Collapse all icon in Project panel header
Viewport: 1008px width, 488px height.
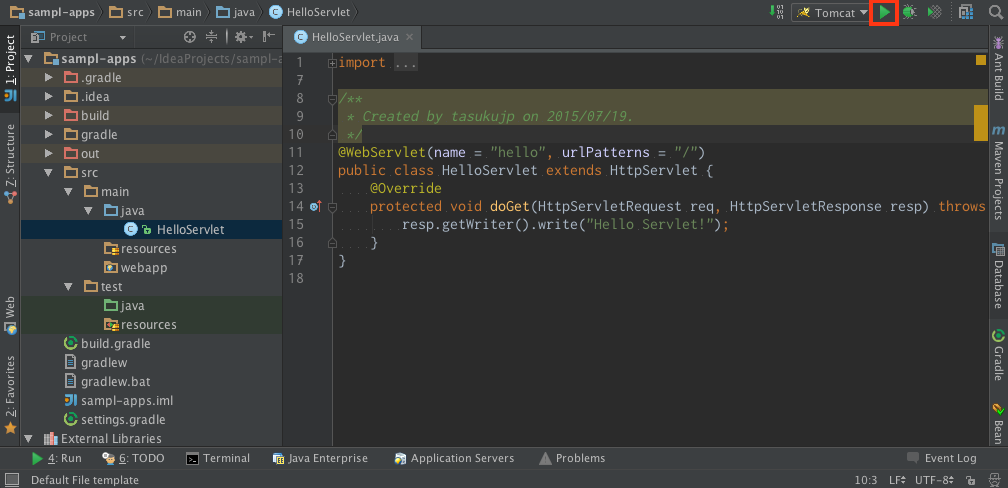[212, 37]
